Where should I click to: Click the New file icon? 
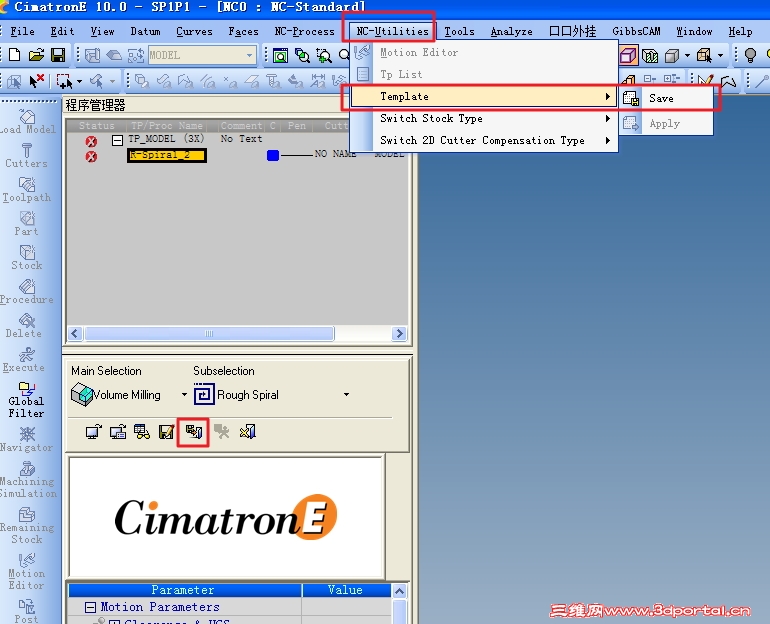tap(14, 54)
